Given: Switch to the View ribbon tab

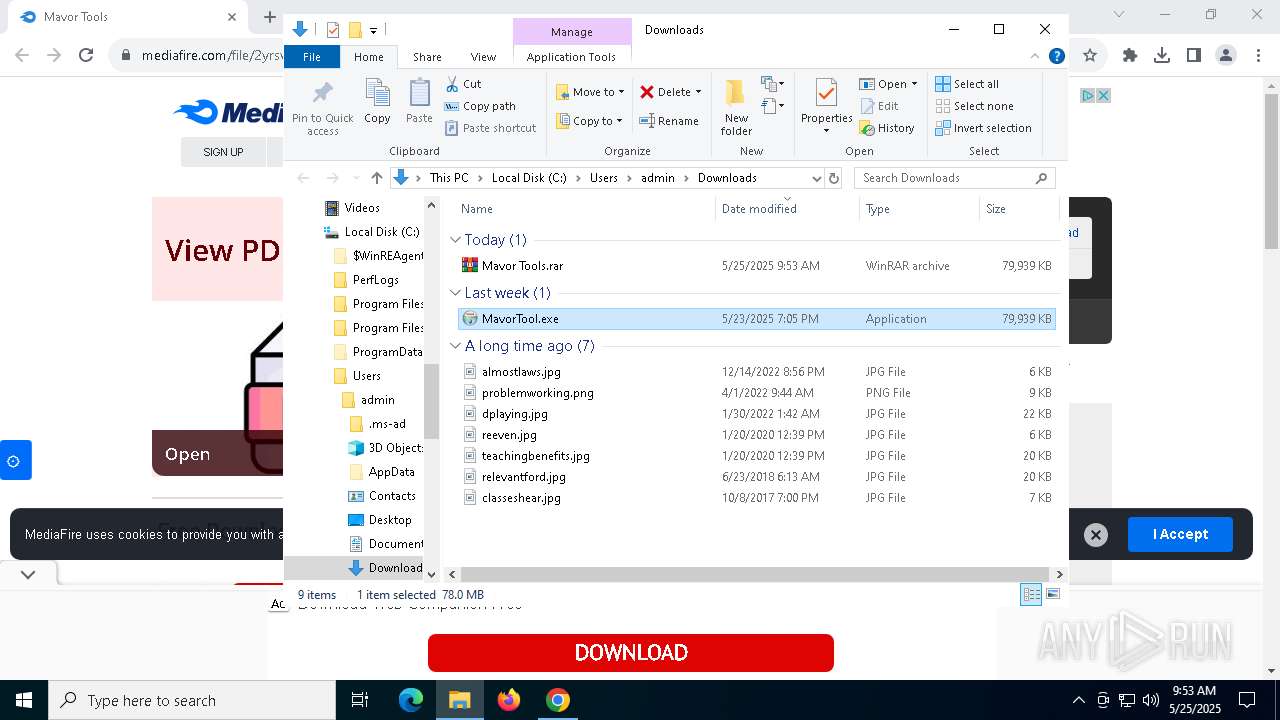Looking at the screenshot, I should click(483, 57).
